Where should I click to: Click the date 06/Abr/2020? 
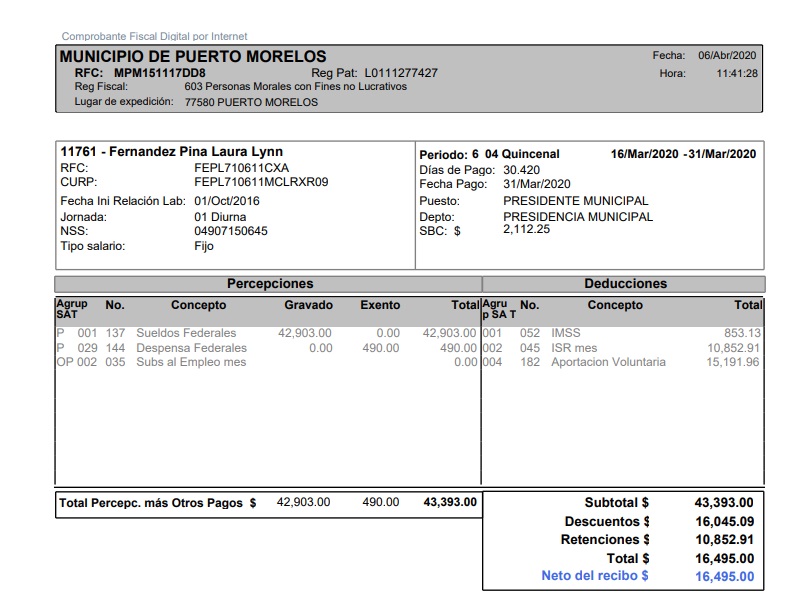pyautogui.click(x=727, y=56)
